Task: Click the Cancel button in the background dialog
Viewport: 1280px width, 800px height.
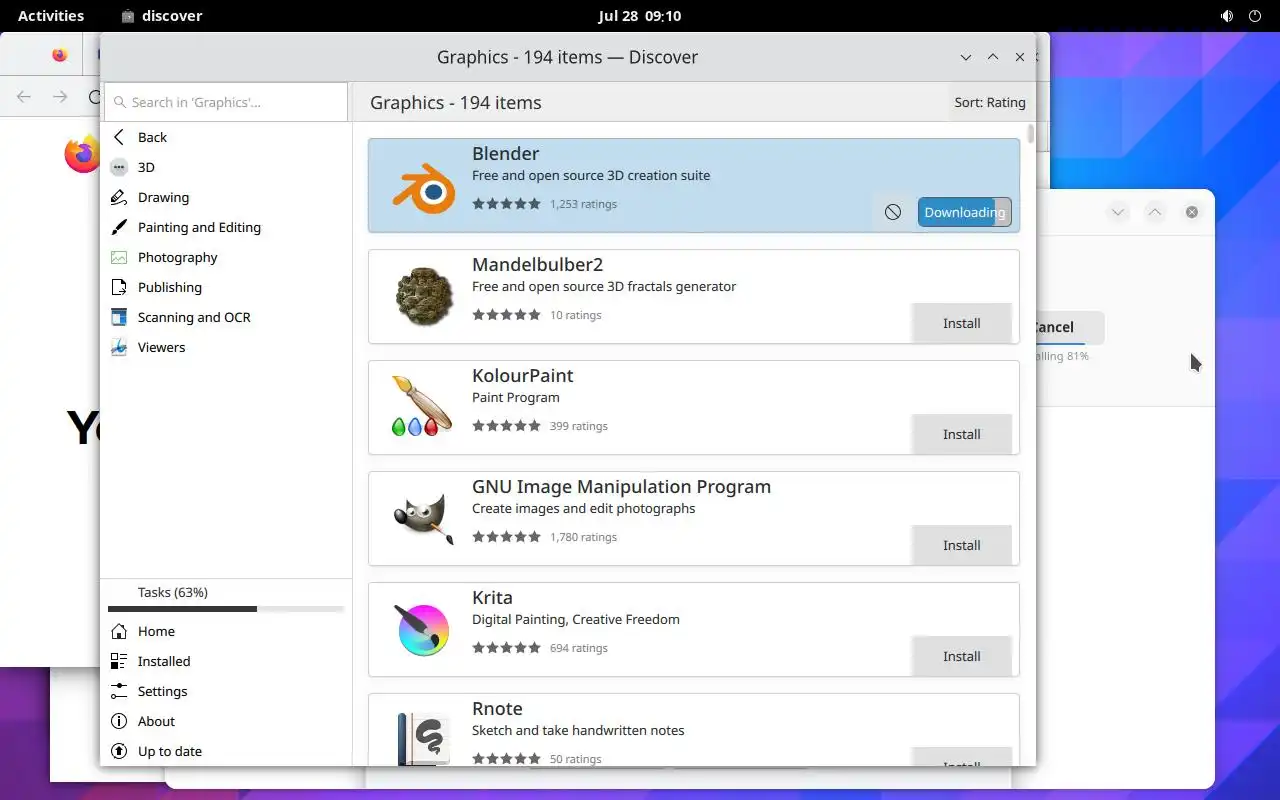Action: coord(1070,327)
